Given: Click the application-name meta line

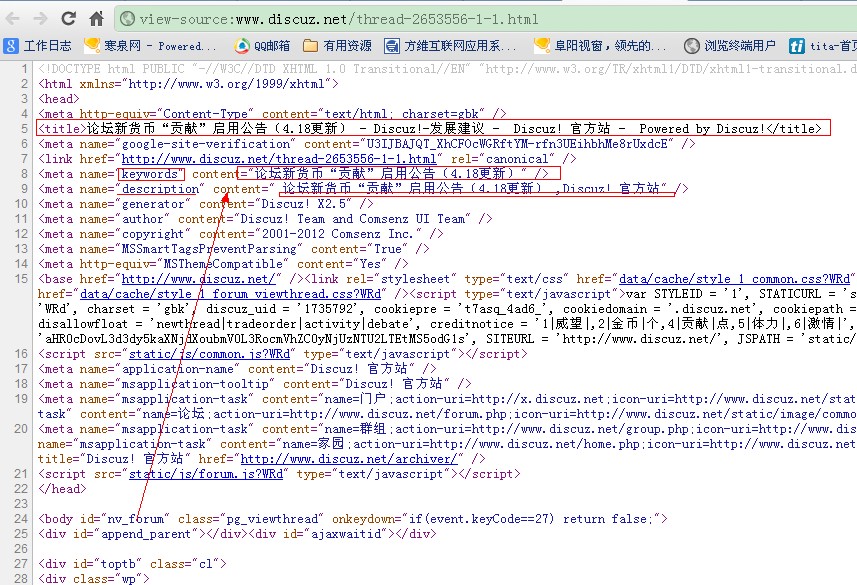Looking at the screenshot, I should [237, 370].
